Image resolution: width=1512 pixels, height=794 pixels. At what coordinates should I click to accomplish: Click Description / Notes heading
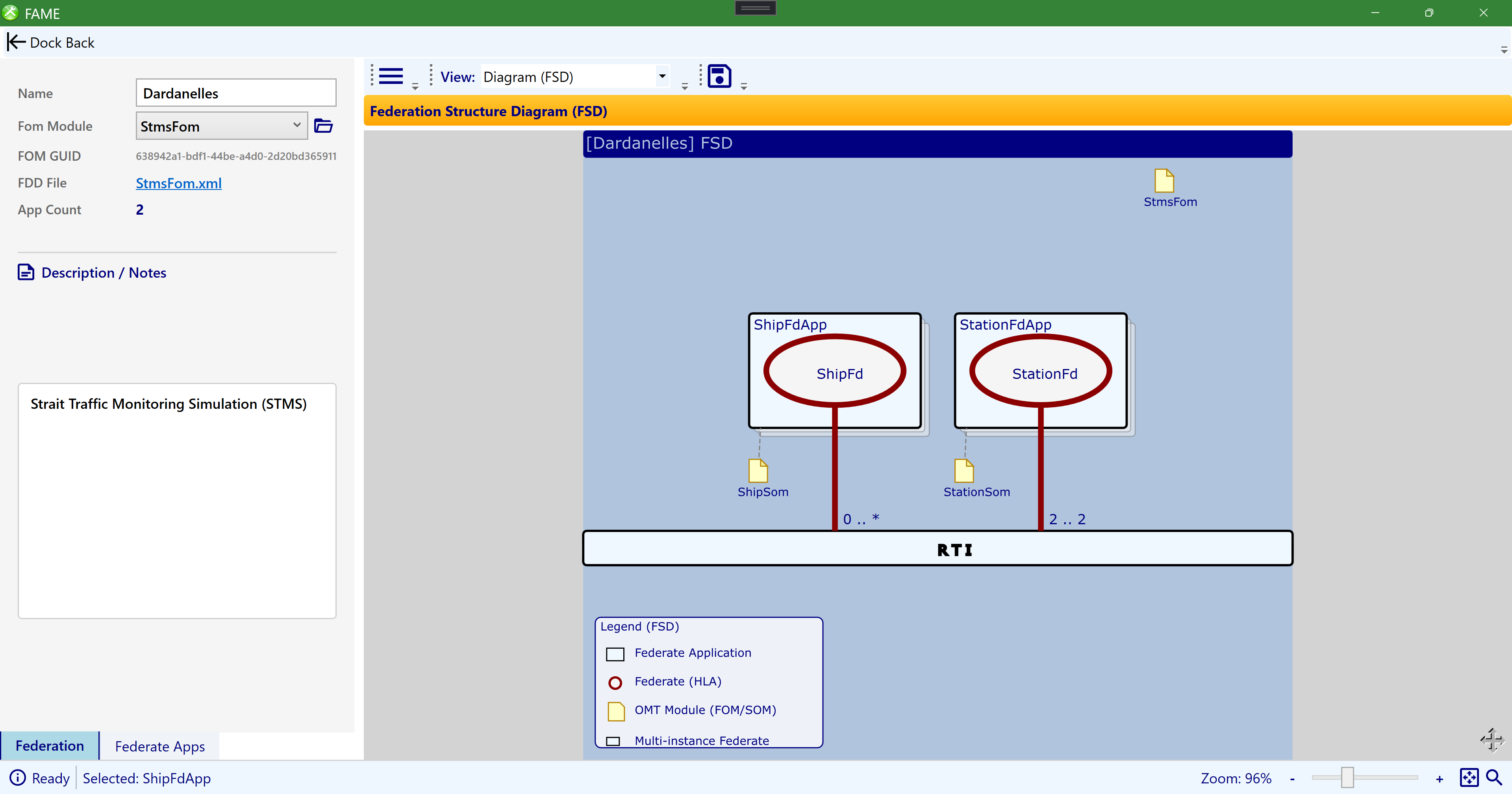point(104,273)
